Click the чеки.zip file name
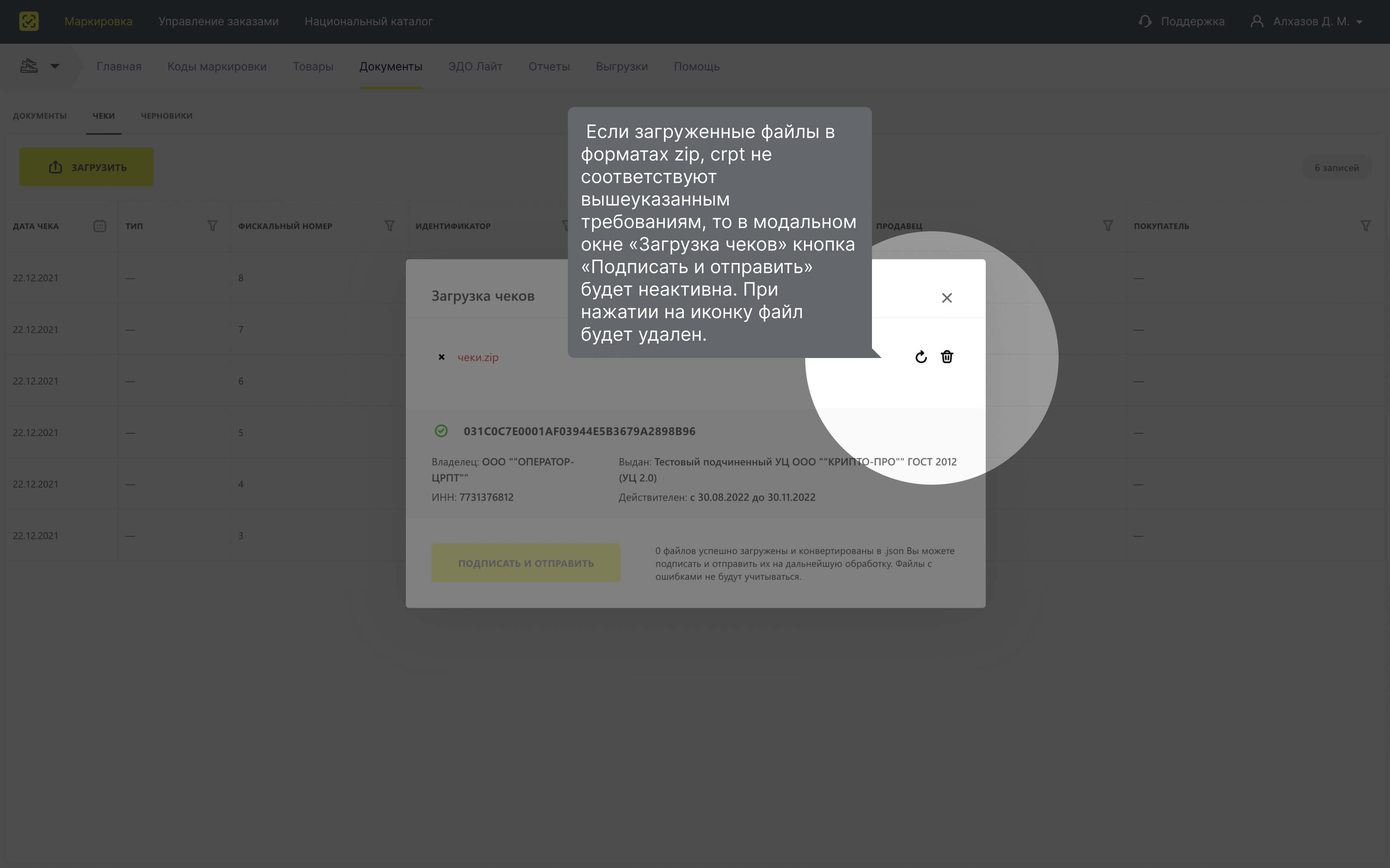This screenshot has width=1390, height=868. pos(478,357)
